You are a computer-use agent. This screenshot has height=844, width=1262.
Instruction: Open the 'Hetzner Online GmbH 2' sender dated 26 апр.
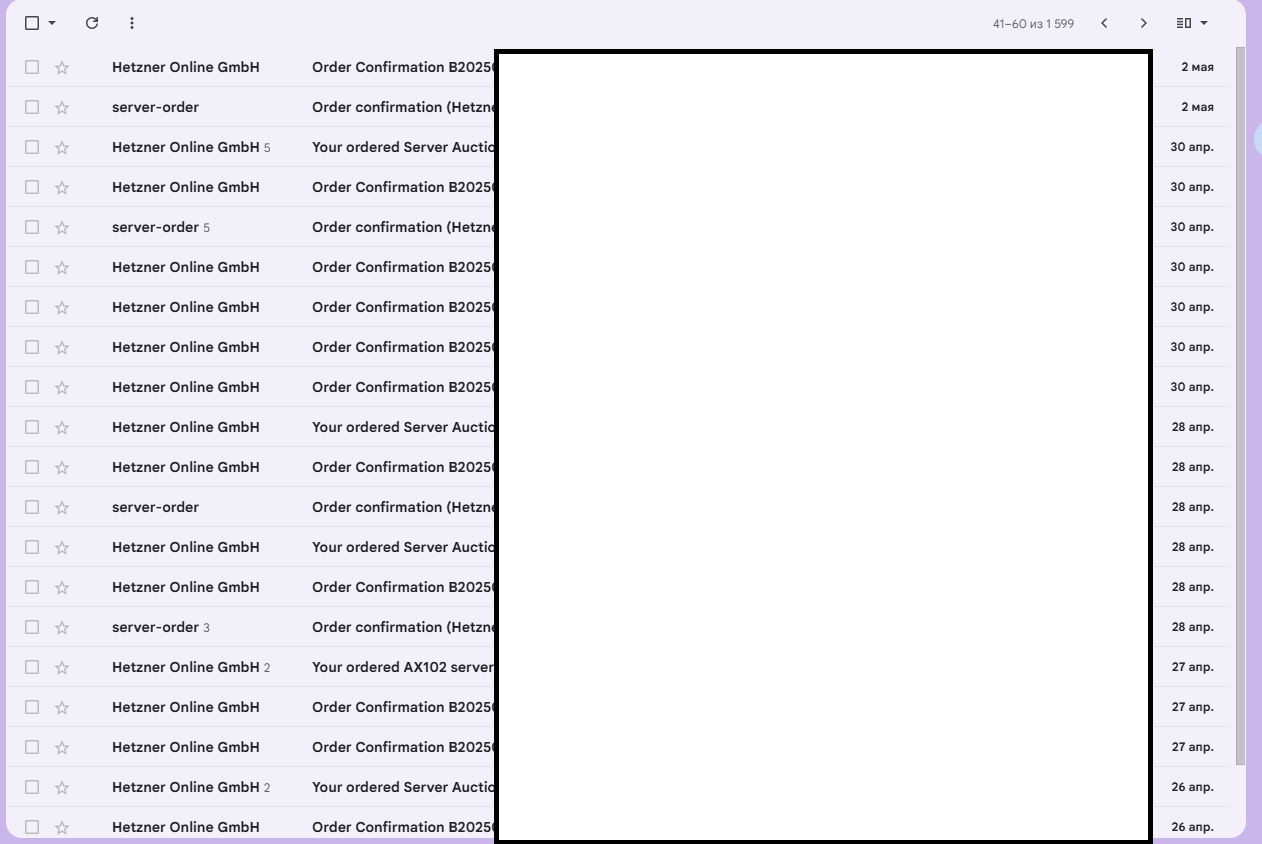pos(191,787)
